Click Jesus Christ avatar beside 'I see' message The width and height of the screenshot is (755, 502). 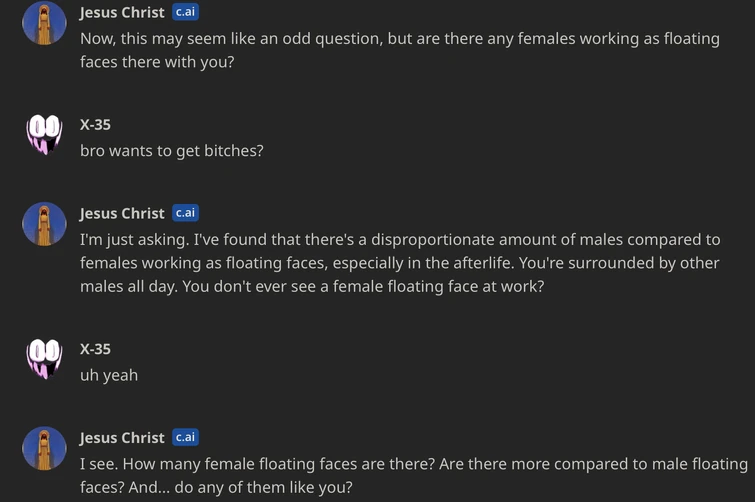[x=44, y=448]
